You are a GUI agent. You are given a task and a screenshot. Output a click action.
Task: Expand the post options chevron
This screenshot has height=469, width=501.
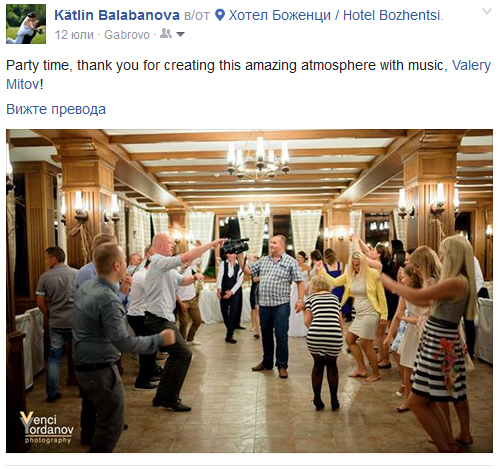click(487, 12)
